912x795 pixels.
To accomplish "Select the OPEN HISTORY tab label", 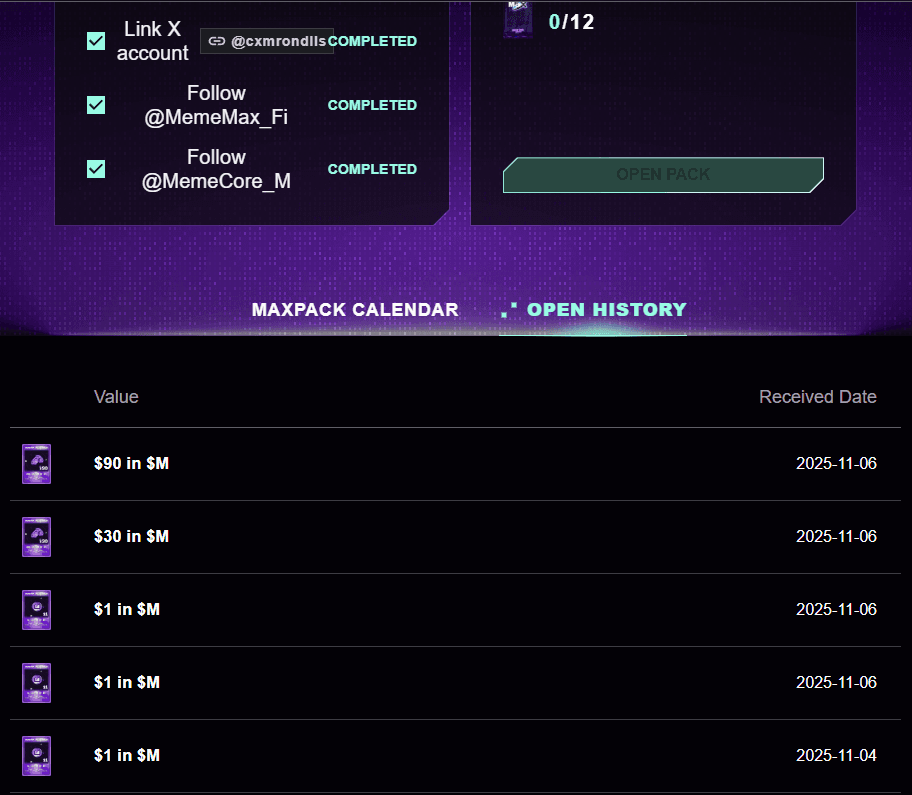I will click(606, 310).
